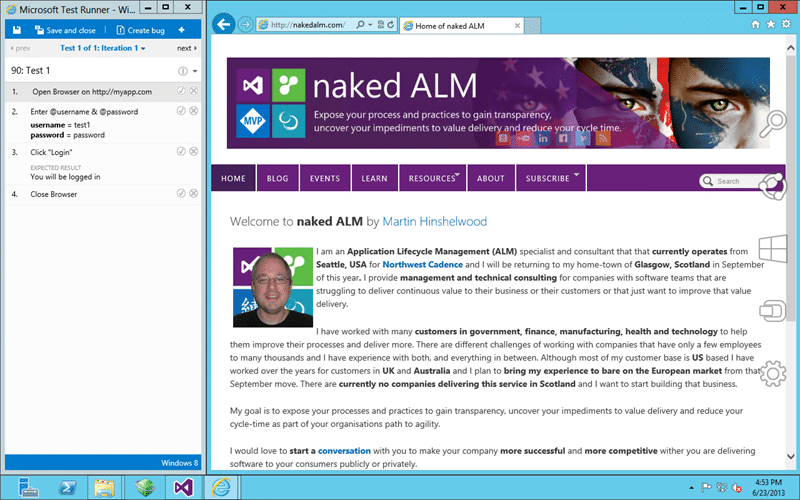800x500 pixels.
Task: Click the Facebook icon in the banner
Action: (563, 138)
